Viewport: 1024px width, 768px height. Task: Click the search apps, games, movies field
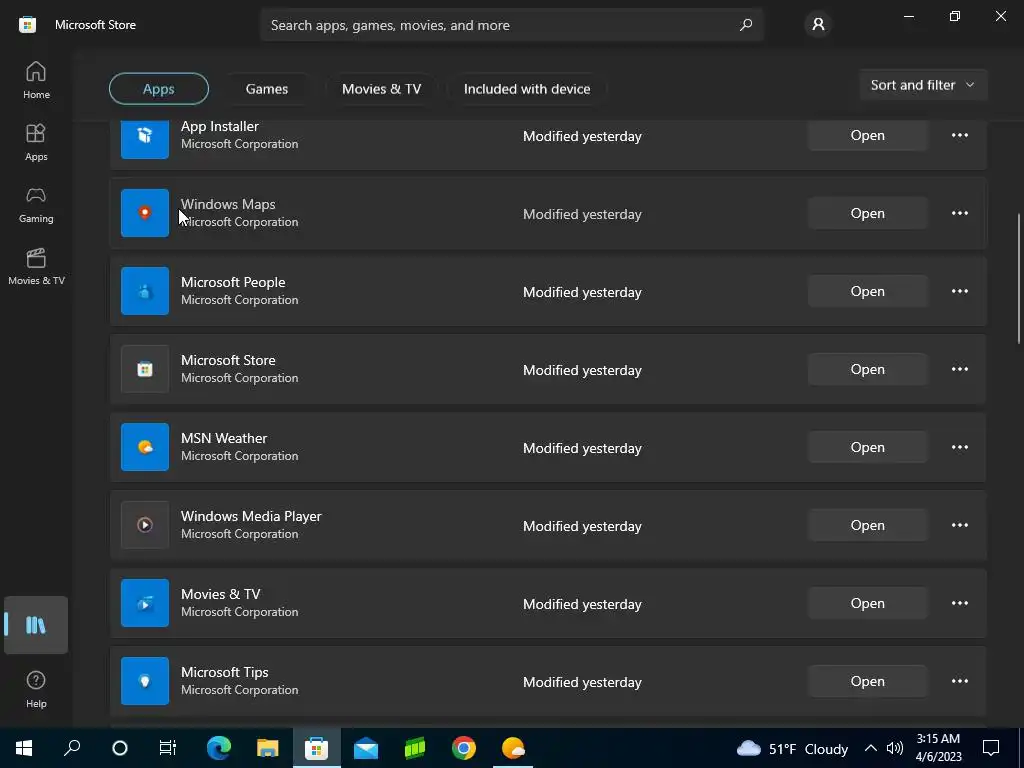(x=511, y=25)
